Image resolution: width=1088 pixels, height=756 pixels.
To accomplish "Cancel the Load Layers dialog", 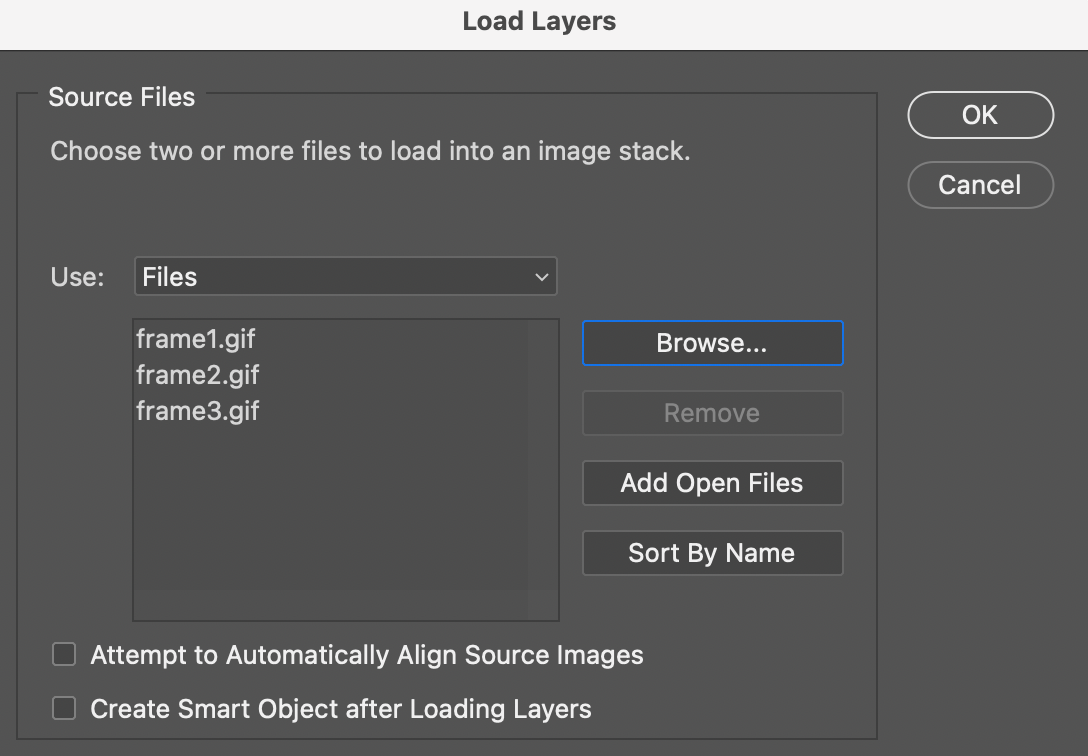I will pos(980,185).
